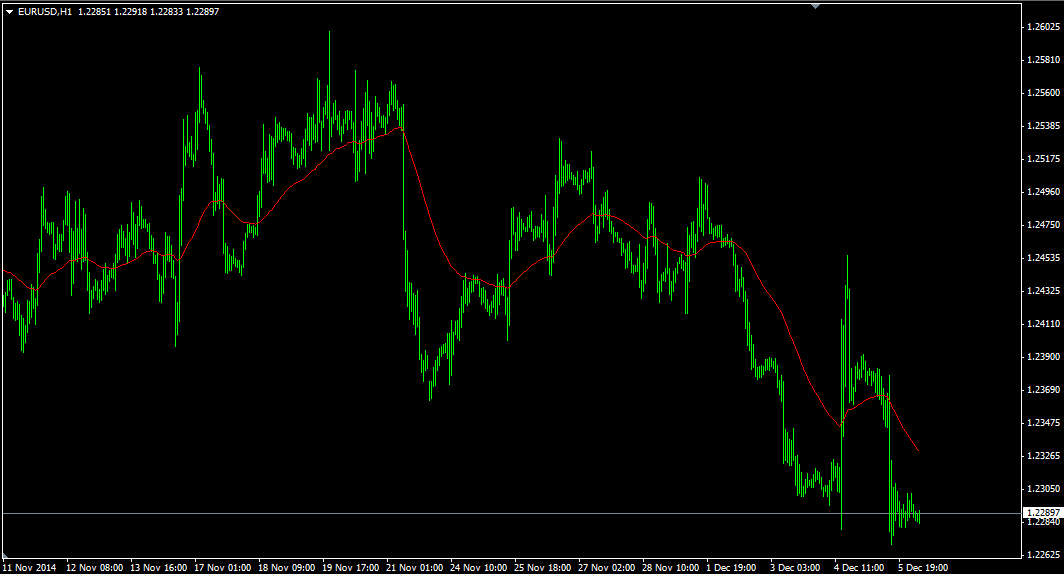This screenshot has width=1064, height=574.
Task: Click the 1.25385 price scale label
Action: (x=1044, y=126)
